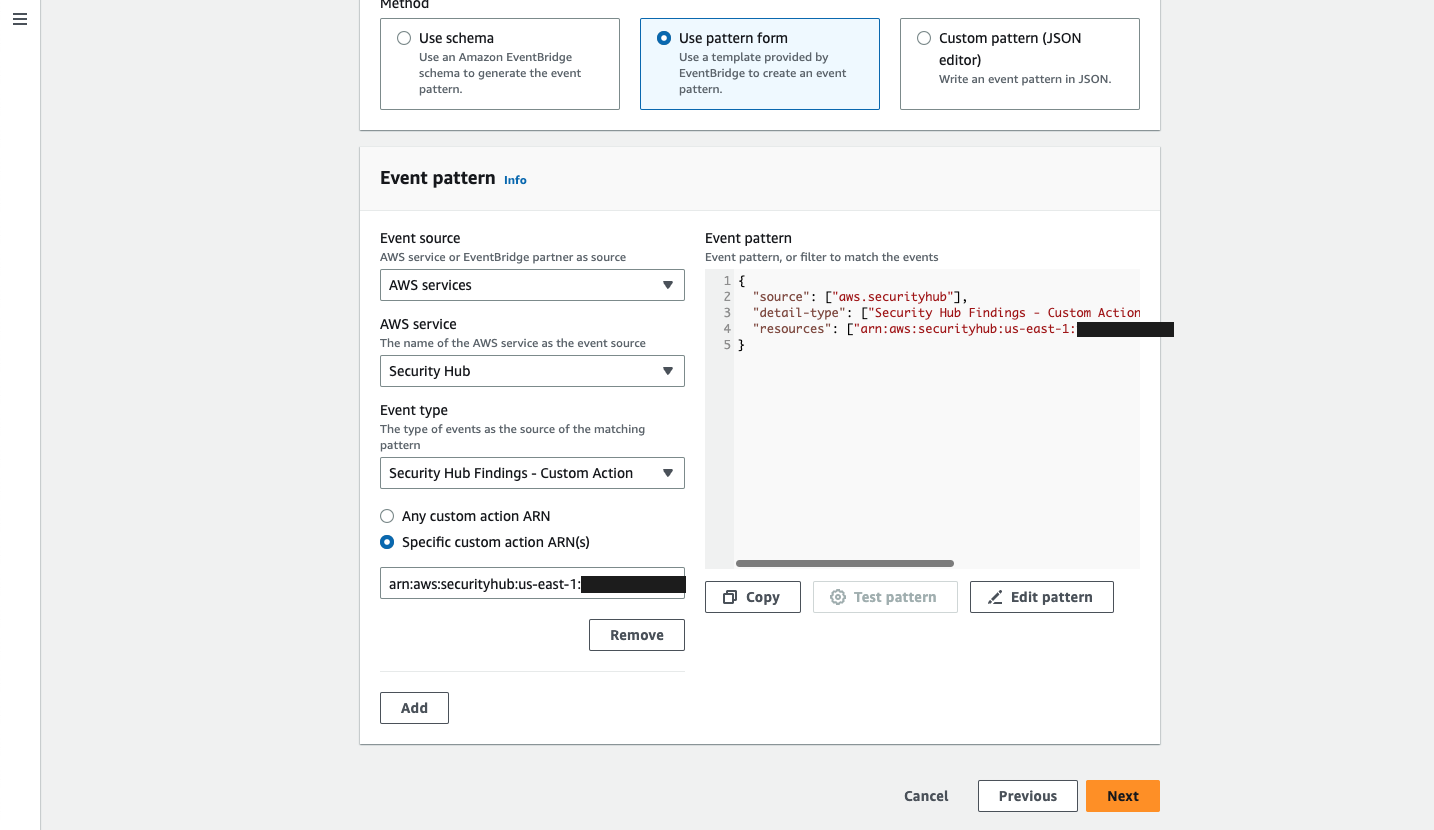1434x830 pixels.
Task: Select Specific custom action ARN(s)
Action: click(x=387, y=542)
